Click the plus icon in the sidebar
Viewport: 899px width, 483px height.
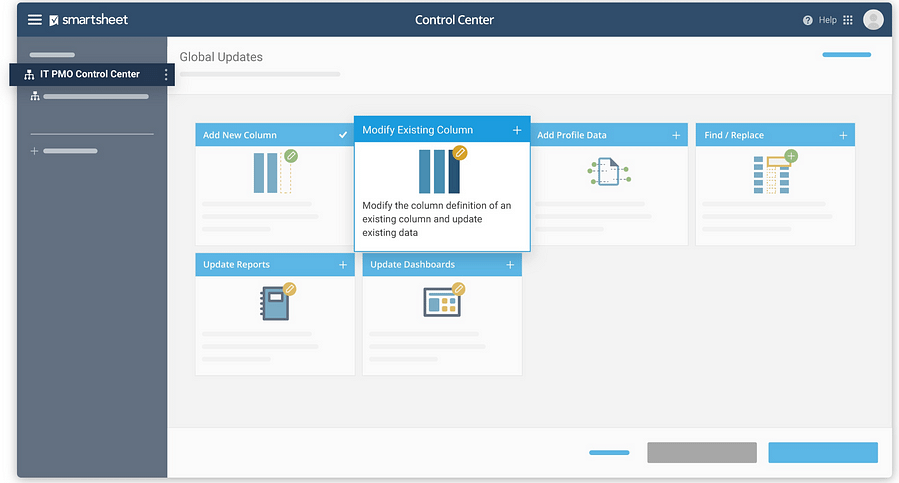(34, 151)
